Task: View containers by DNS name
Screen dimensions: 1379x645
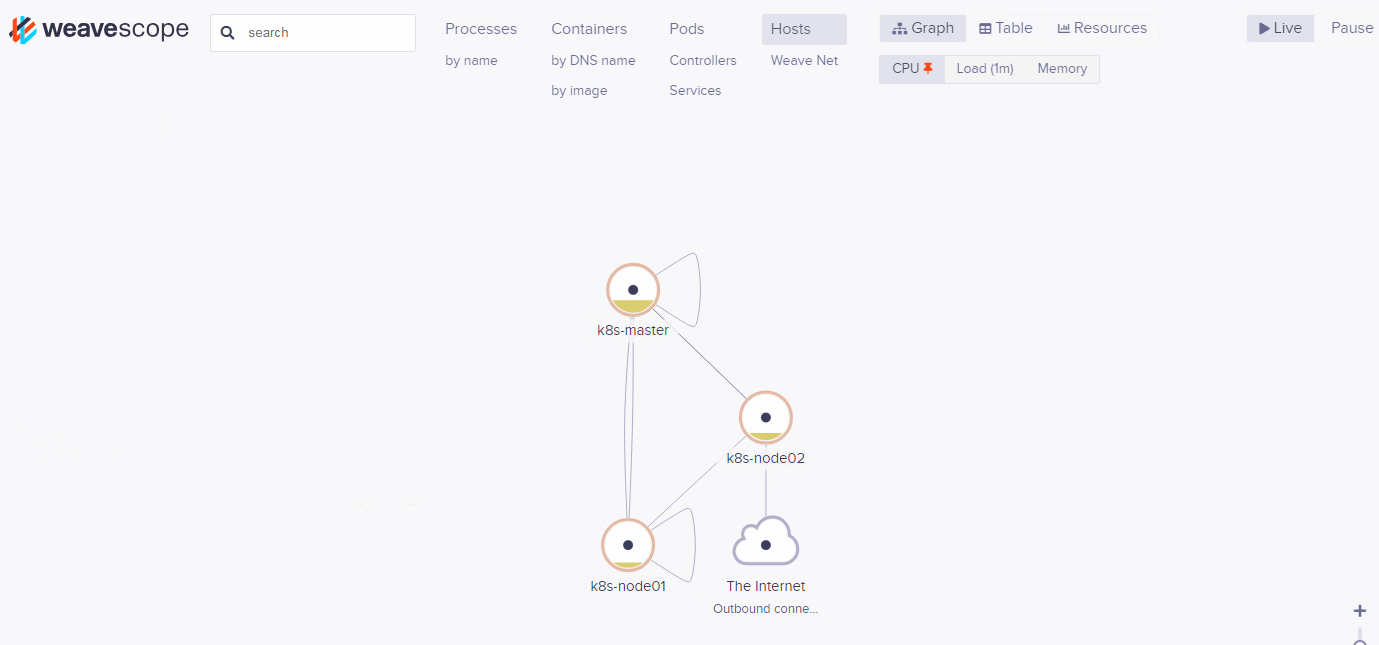Action: [593, 61]
